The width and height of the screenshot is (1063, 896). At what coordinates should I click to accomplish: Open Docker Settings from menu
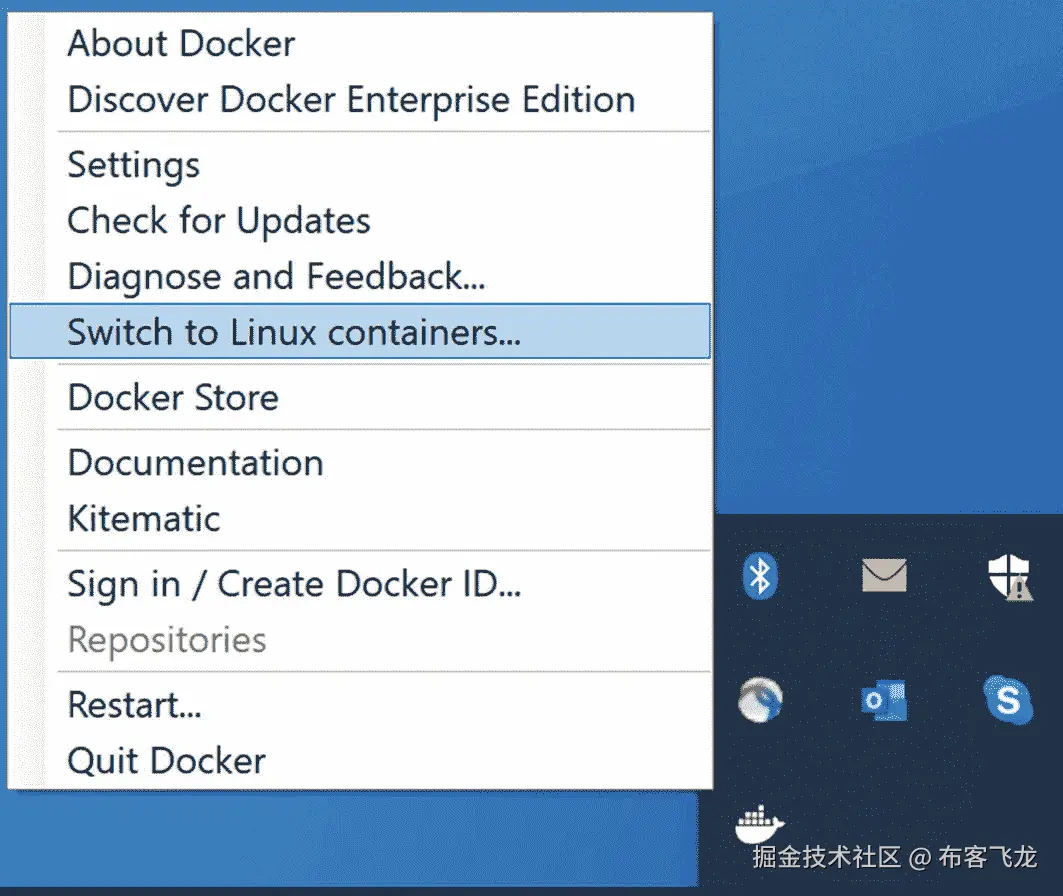tap(360, 165)
